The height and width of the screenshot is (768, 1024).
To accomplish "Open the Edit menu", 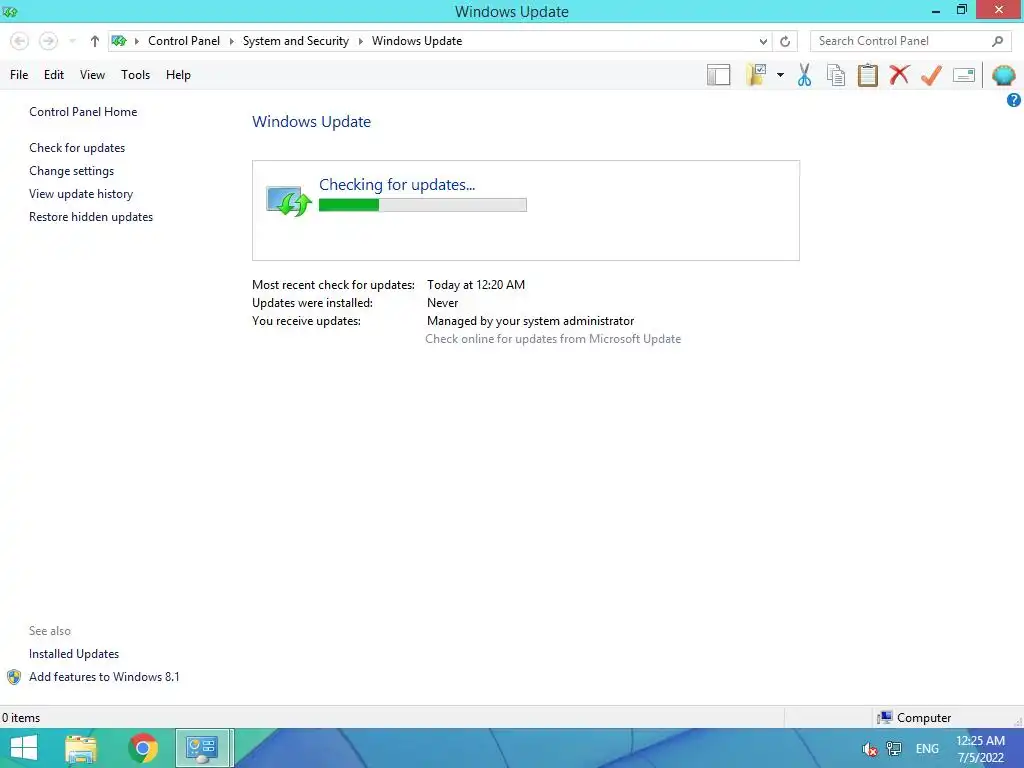I will (x=54, y=74).
